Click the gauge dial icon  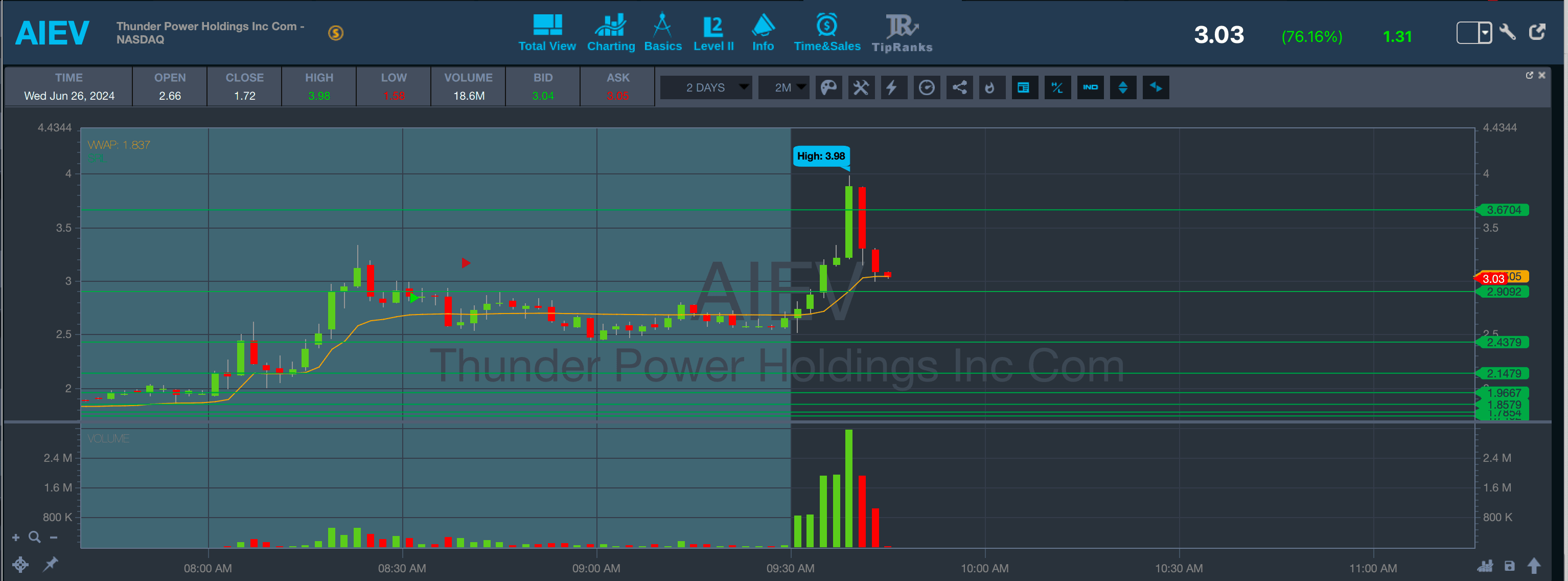tap(927, 87)
